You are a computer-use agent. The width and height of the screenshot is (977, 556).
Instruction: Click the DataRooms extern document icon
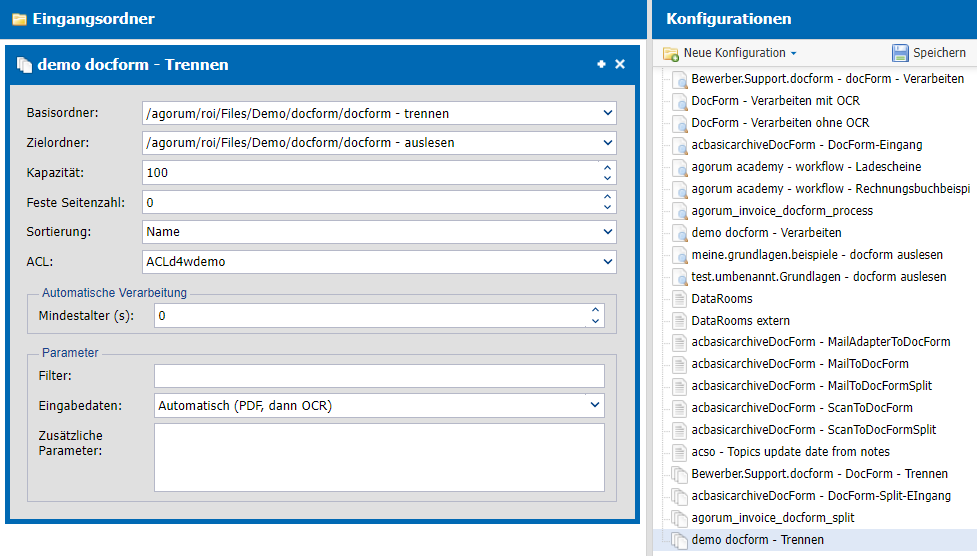pos(679,321)
